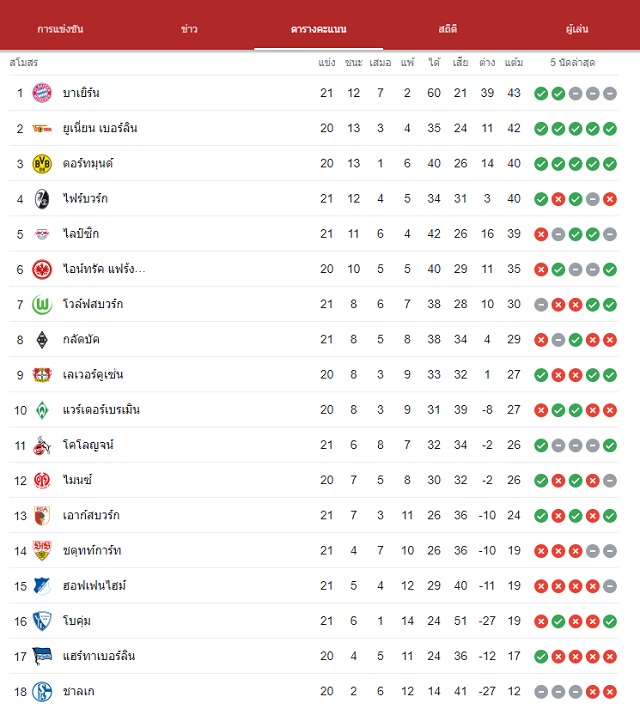Screen dimensions: 640x715
Task: Click the ไฟร์บวร์ก team name
Action: coord(85,198)
